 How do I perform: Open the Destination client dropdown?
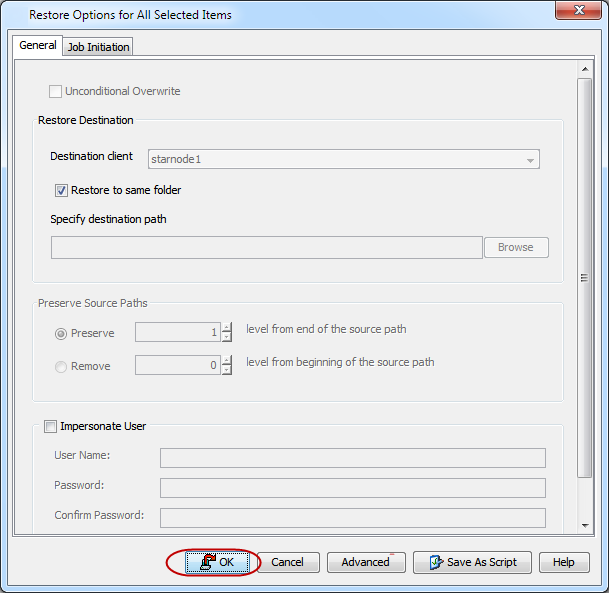[x=529, y=159]
